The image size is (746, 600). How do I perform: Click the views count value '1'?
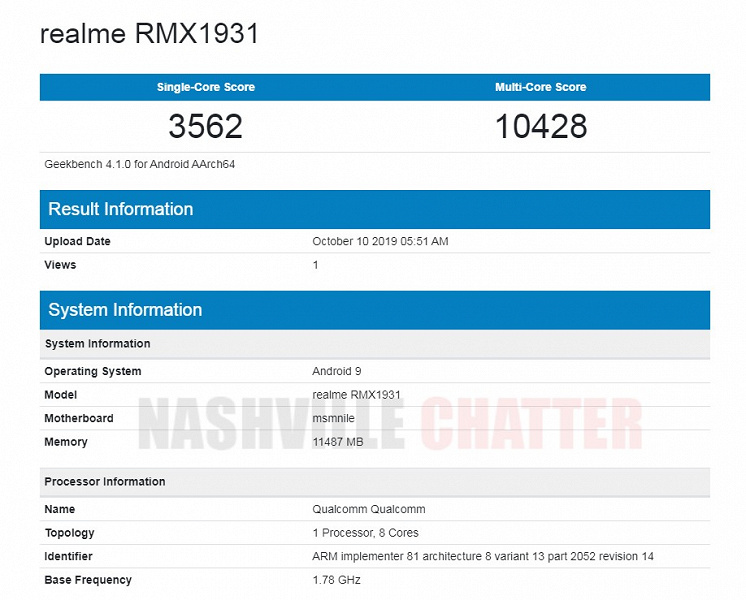pos(315,265)
